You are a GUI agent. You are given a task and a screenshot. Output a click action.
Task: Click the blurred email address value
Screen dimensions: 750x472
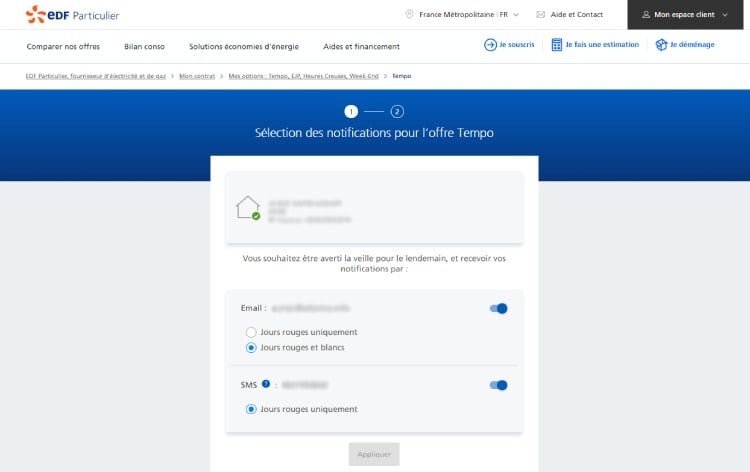point(310,308)
